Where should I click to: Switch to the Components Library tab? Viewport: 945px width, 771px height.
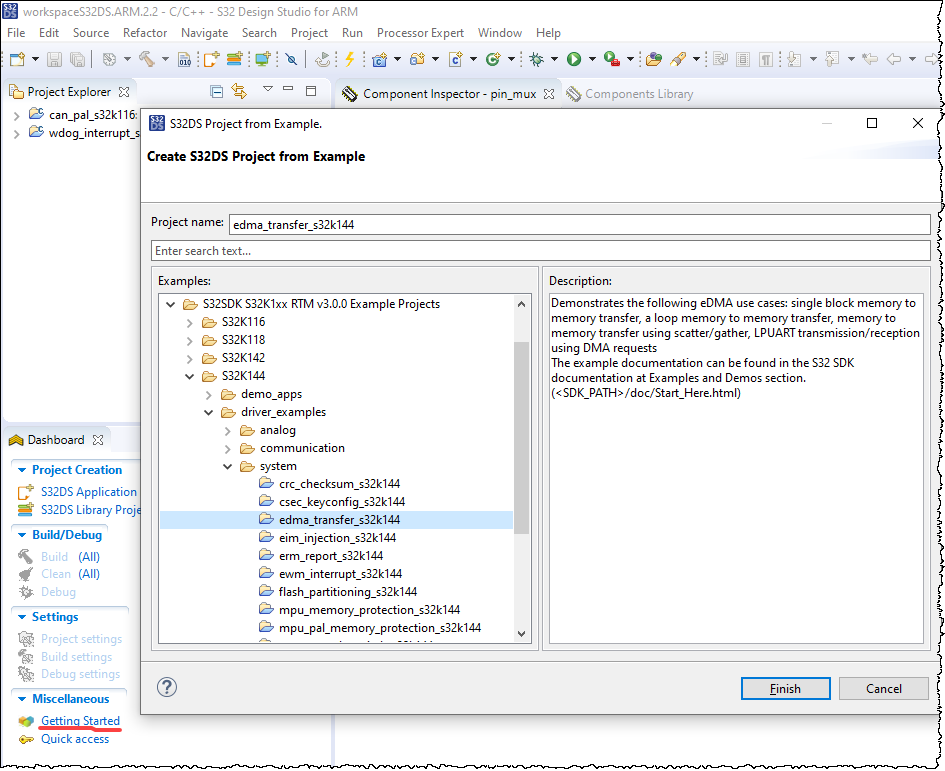pos(630,93)
